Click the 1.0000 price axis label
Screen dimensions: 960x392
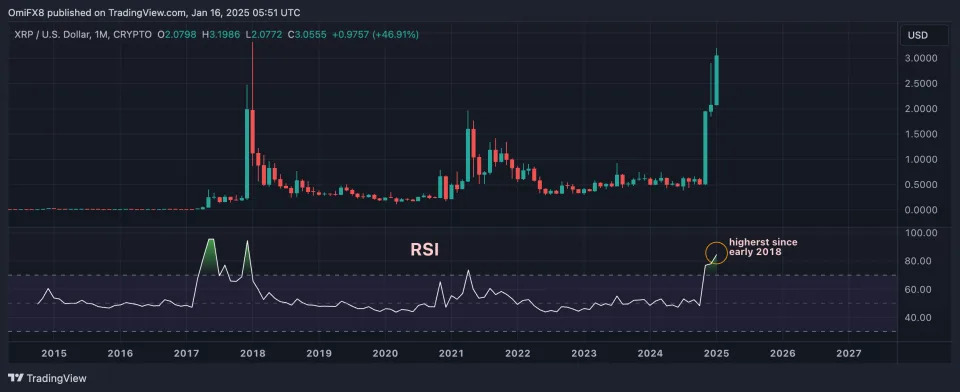click(920, 159)
